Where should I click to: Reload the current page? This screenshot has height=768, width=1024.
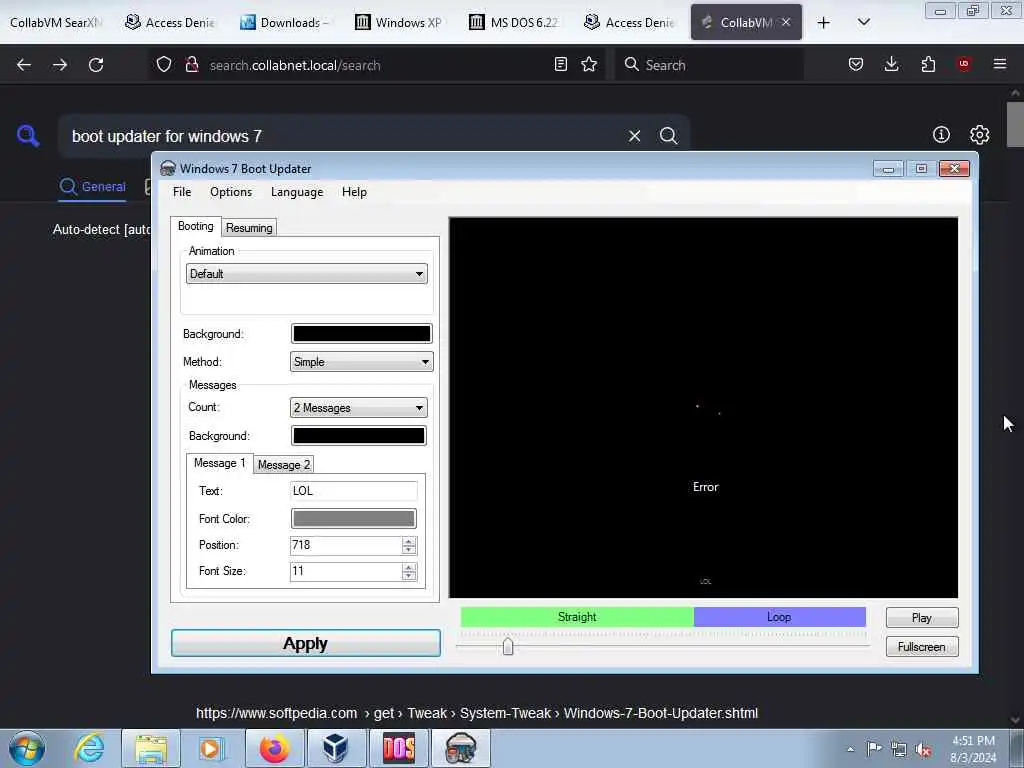click(96, 65)
